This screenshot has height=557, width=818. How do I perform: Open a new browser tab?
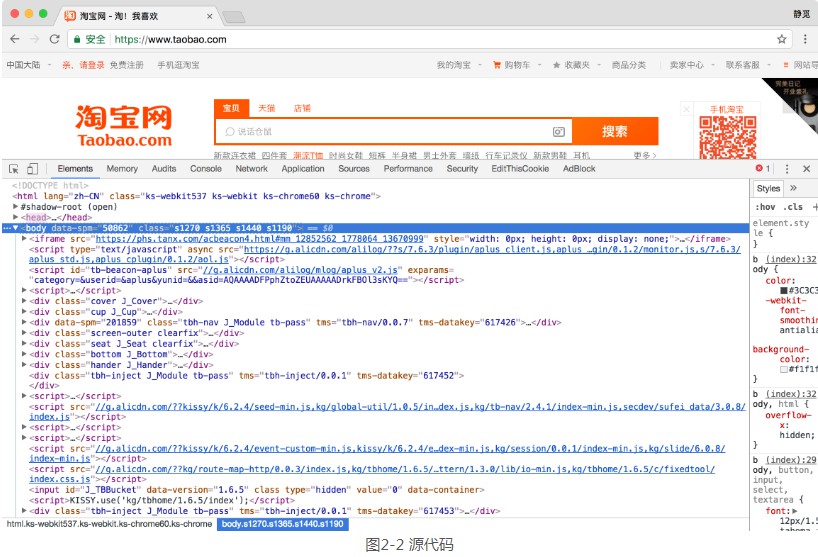click(x=234, y=17)
